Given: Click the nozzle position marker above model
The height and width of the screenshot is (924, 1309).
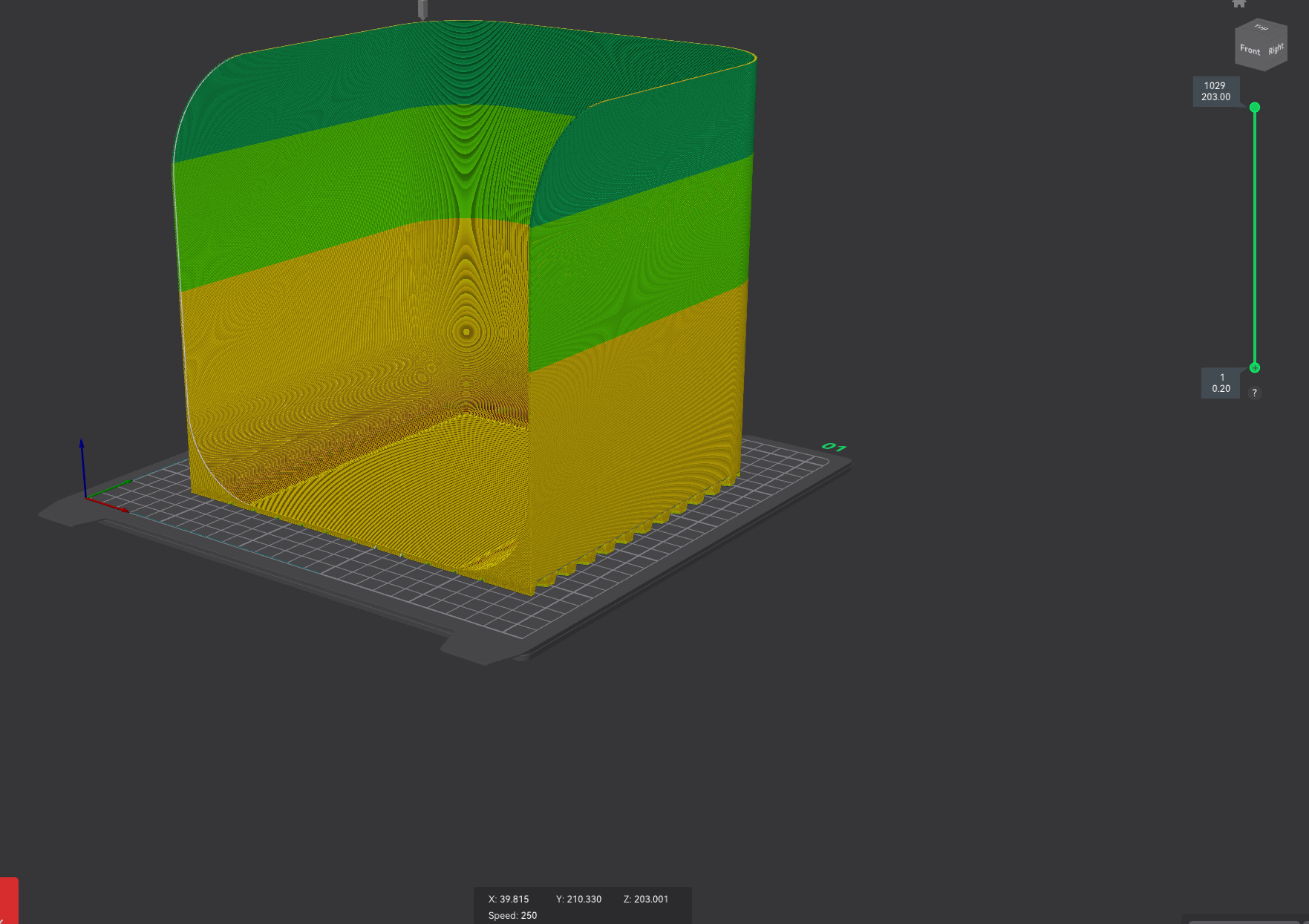Looking at the screenshot, I should [x=422, y=9].
